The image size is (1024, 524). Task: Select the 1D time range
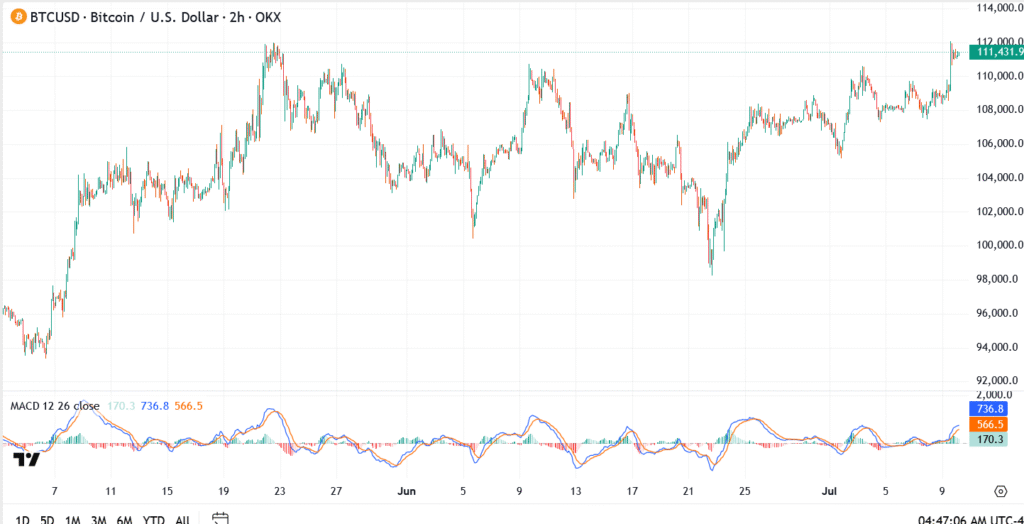pyautogui.click(x=21, y=519)
